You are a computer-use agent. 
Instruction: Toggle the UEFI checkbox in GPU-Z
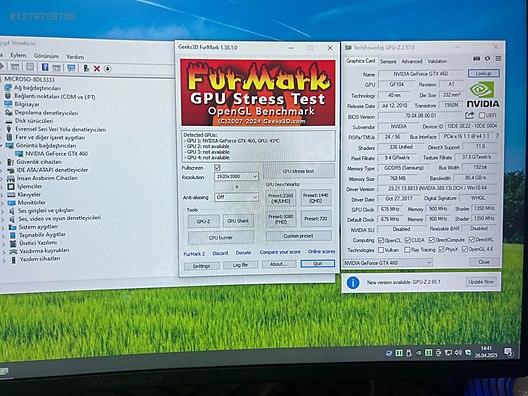(x=482, y=115)
